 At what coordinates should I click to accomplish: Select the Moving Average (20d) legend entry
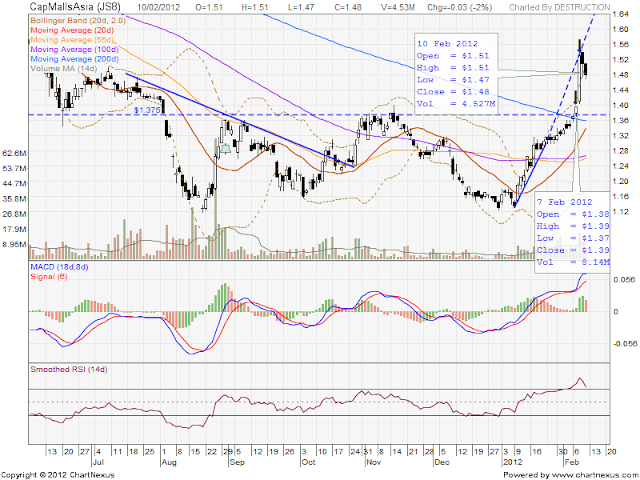(x=72, y=30)
